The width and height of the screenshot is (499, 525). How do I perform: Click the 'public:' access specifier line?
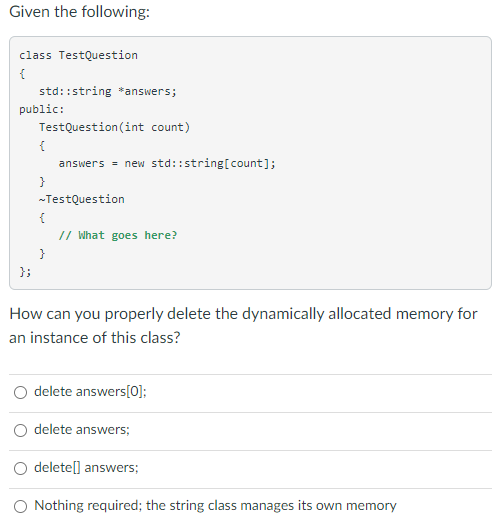coord(42,109)
